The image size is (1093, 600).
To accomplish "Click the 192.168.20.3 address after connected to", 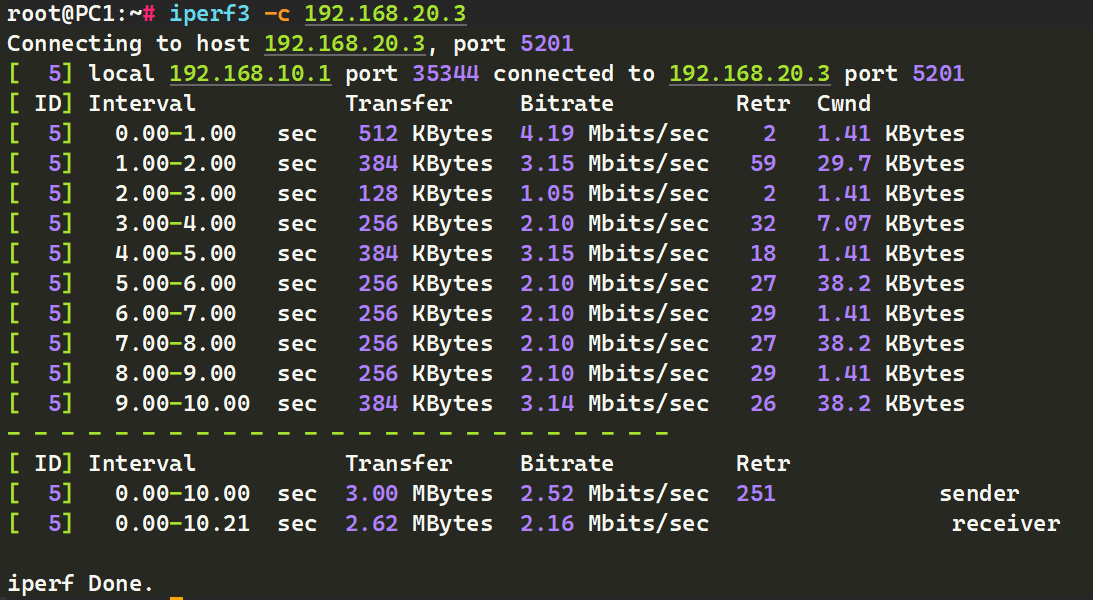I will pyautogui.click(x=749, y=73).
